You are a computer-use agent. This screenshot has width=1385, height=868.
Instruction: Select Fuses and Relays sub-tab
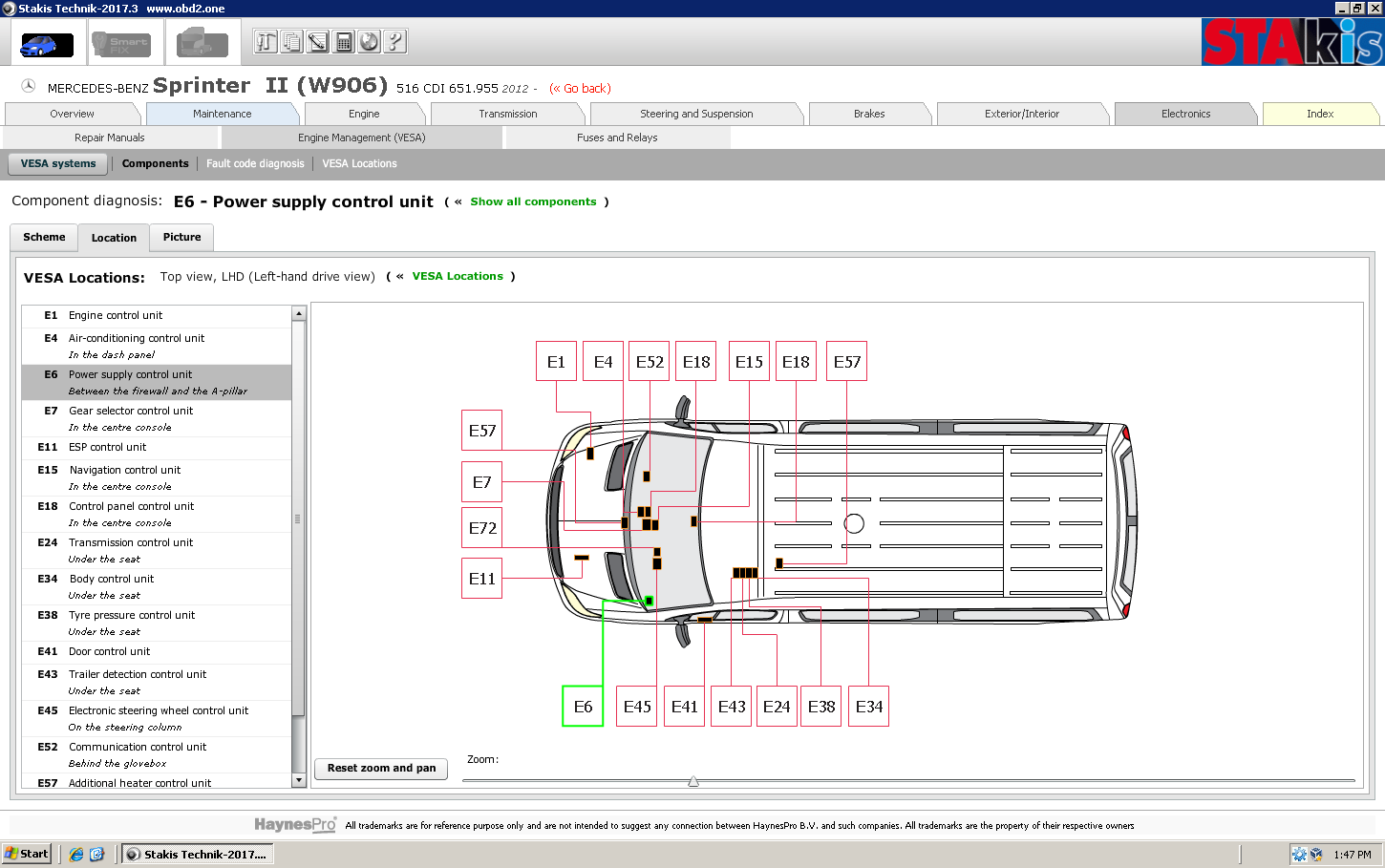pos(617,138)
